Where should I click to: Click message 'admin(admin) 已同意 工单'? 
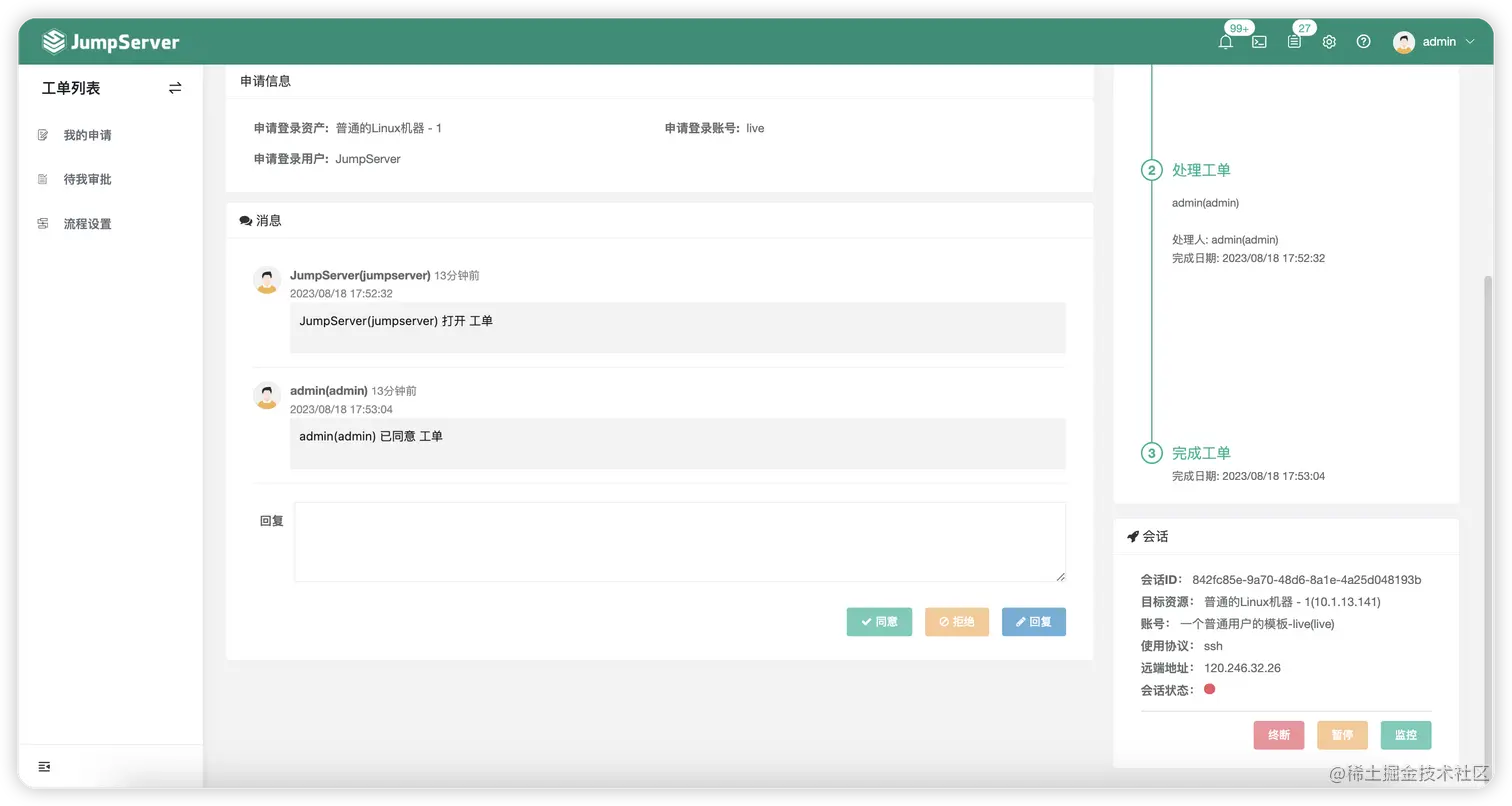(x=371, y=436)
